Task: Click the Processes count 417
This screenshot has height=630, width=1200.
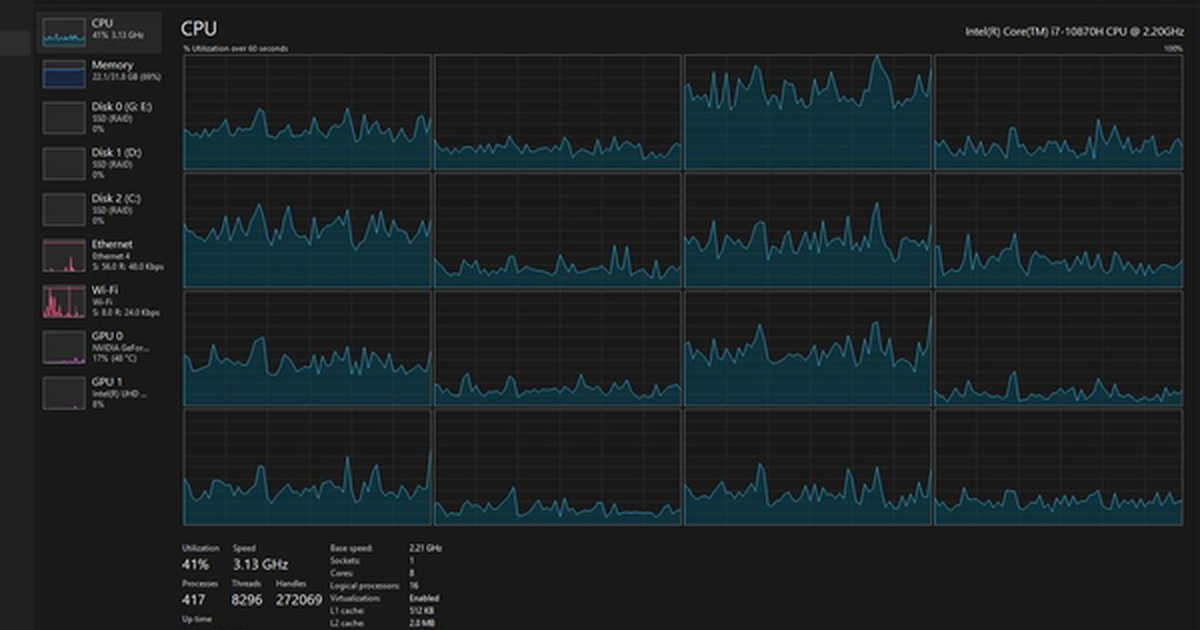Action: pos(194,600)
